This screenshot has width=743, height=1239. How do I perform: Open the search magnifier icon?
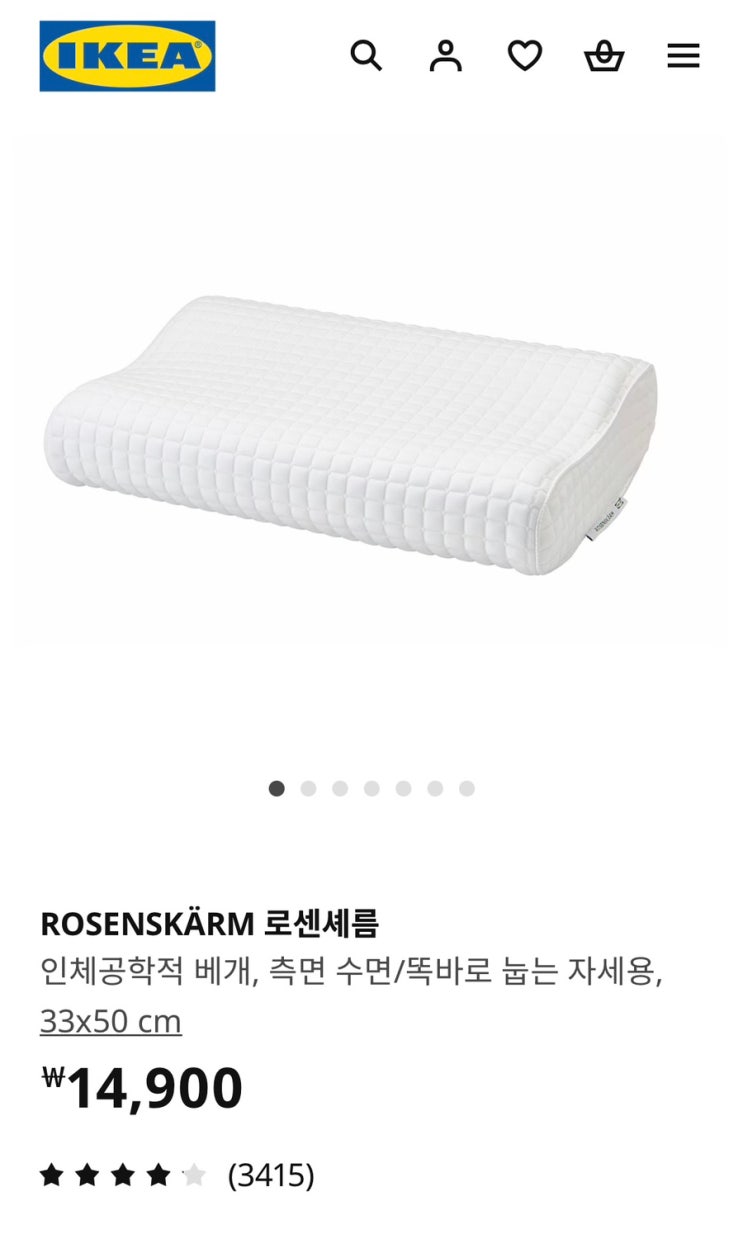point(366,56)
